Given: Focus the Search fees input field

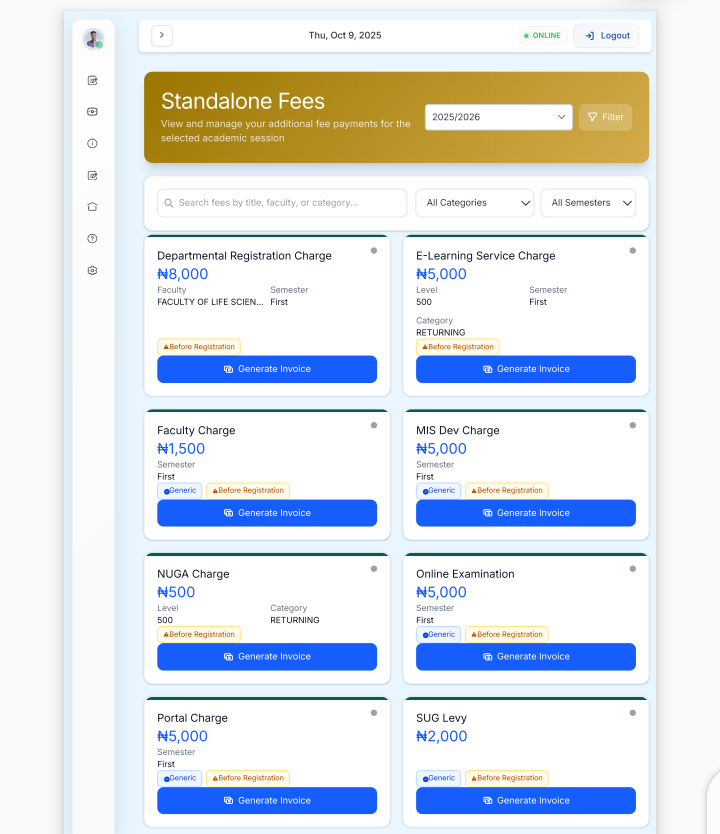Looking at the screenshot, I should pos(282,203).
